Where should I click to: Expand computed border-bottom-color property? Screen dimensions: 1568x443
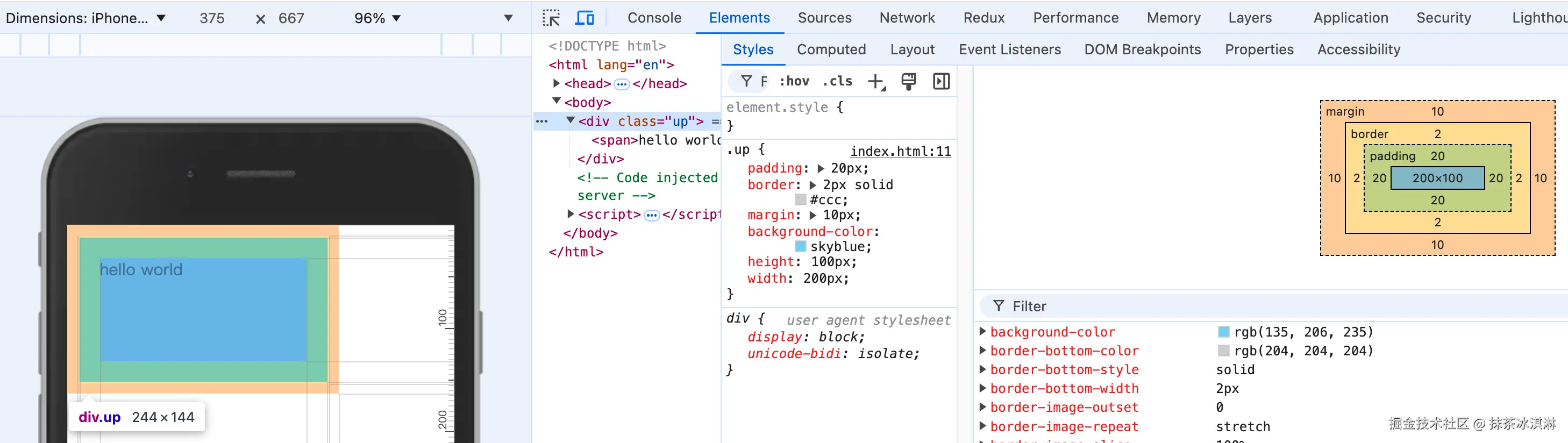click(x=982, y=350)
